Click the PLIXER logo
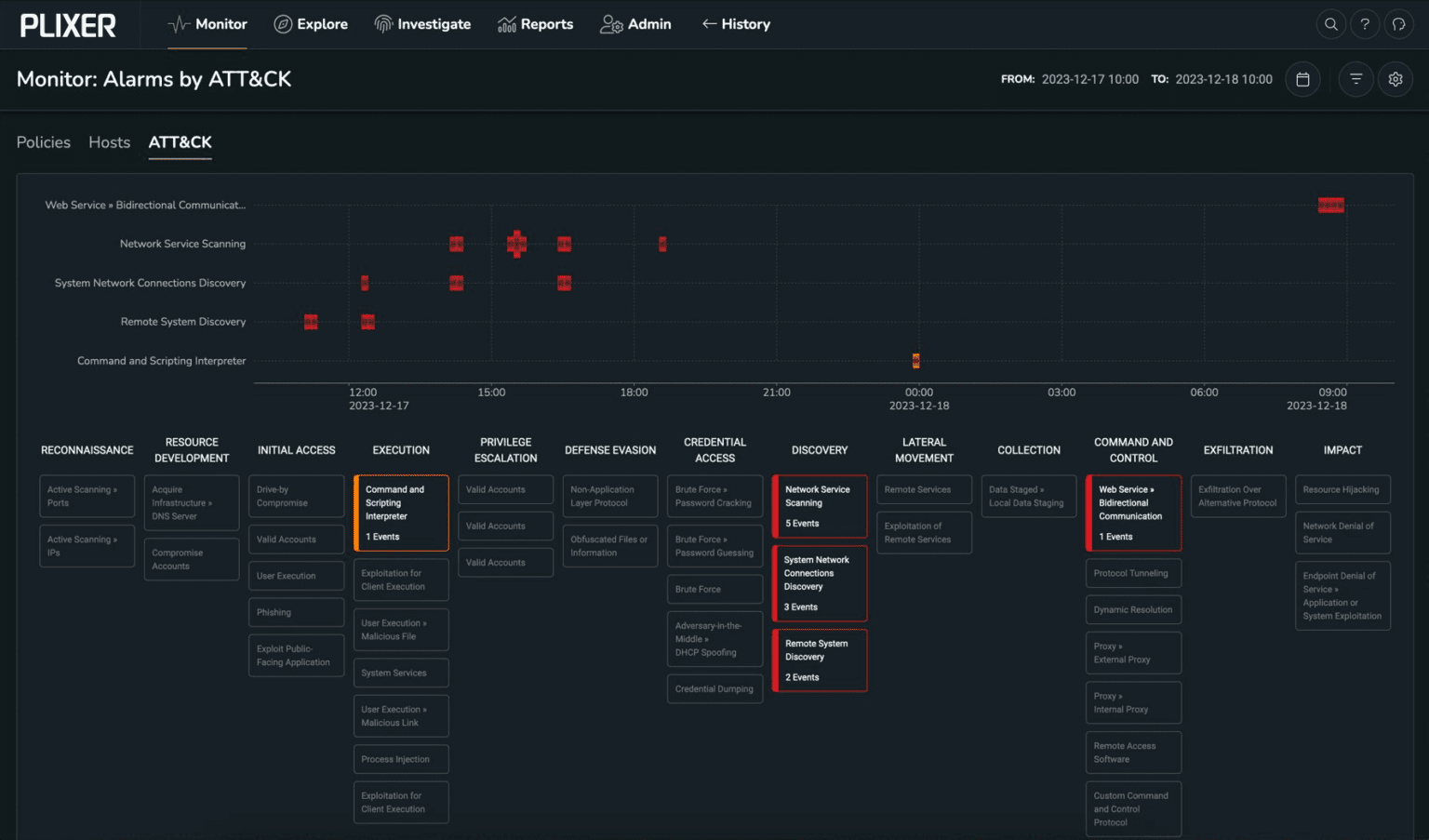1429x840 pixels. (x=68, y=25)
